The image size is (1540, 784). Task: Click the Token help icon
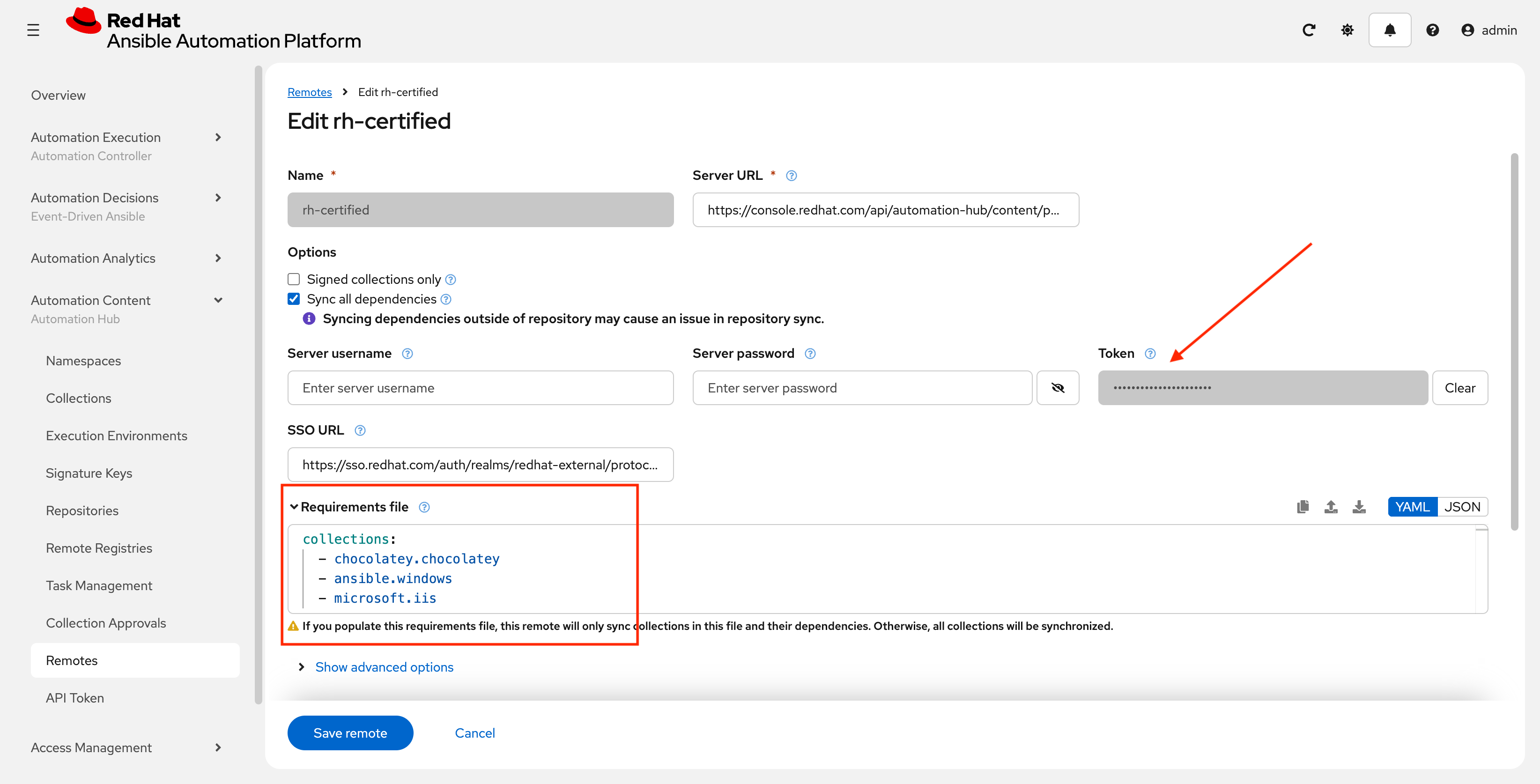tap(1150, 353)
